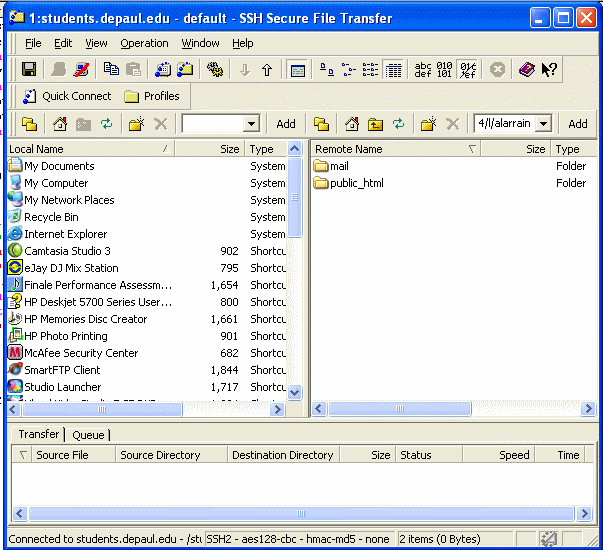This screenshot has width=603, height=550.
Task: Open the remote path dropdown arrow
Action: click(543, 123)
